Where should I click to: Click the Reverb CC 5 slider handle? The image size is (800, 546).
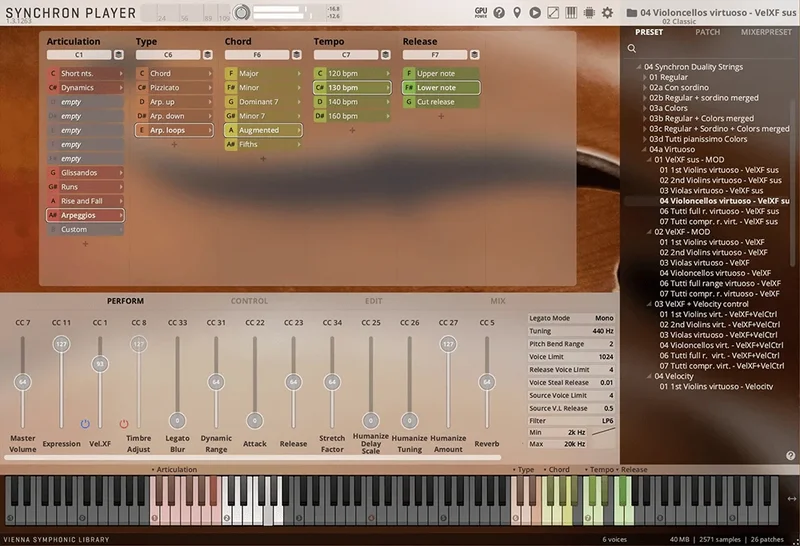point(487,382)
